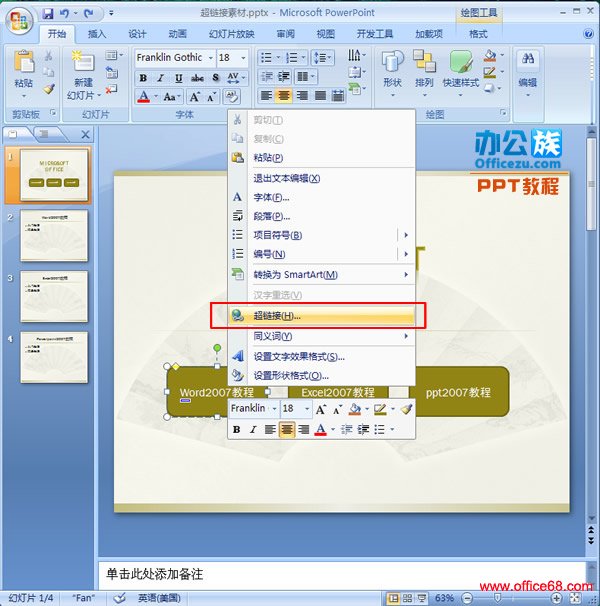Image resolution: width=600 pixels, height=606 pixels.
Task: Toggle text Shadow (S) in the ribbon
Action: click(x=216, y=78)
